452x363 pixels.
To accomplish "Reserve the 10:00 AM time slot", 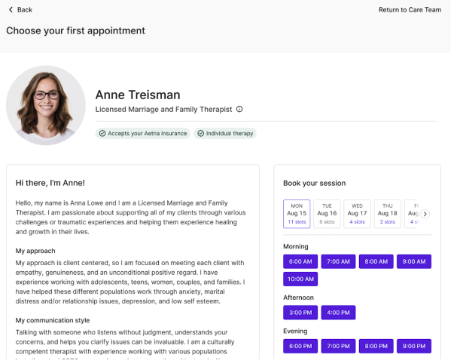I will click(300, 279).
